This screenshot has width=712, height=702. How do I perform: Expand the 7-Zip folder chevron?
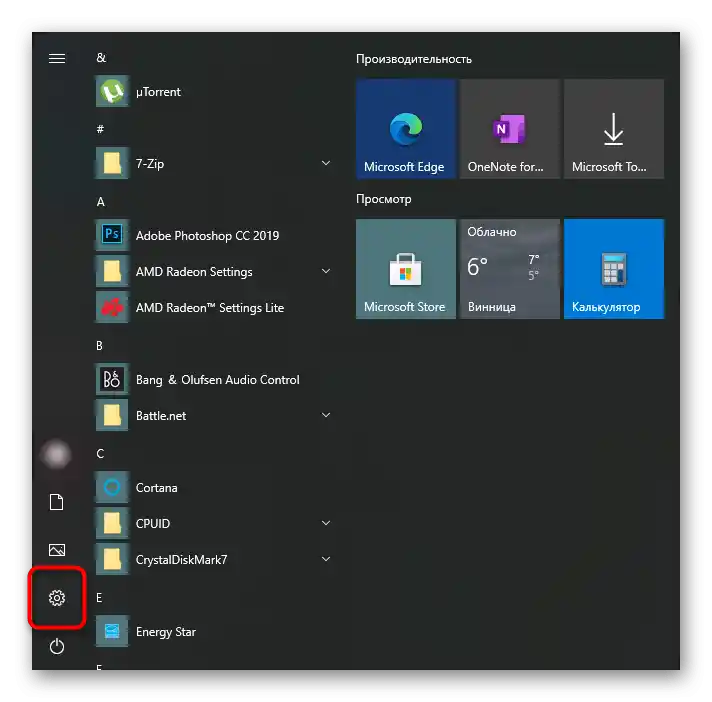[x=326, y=163]
